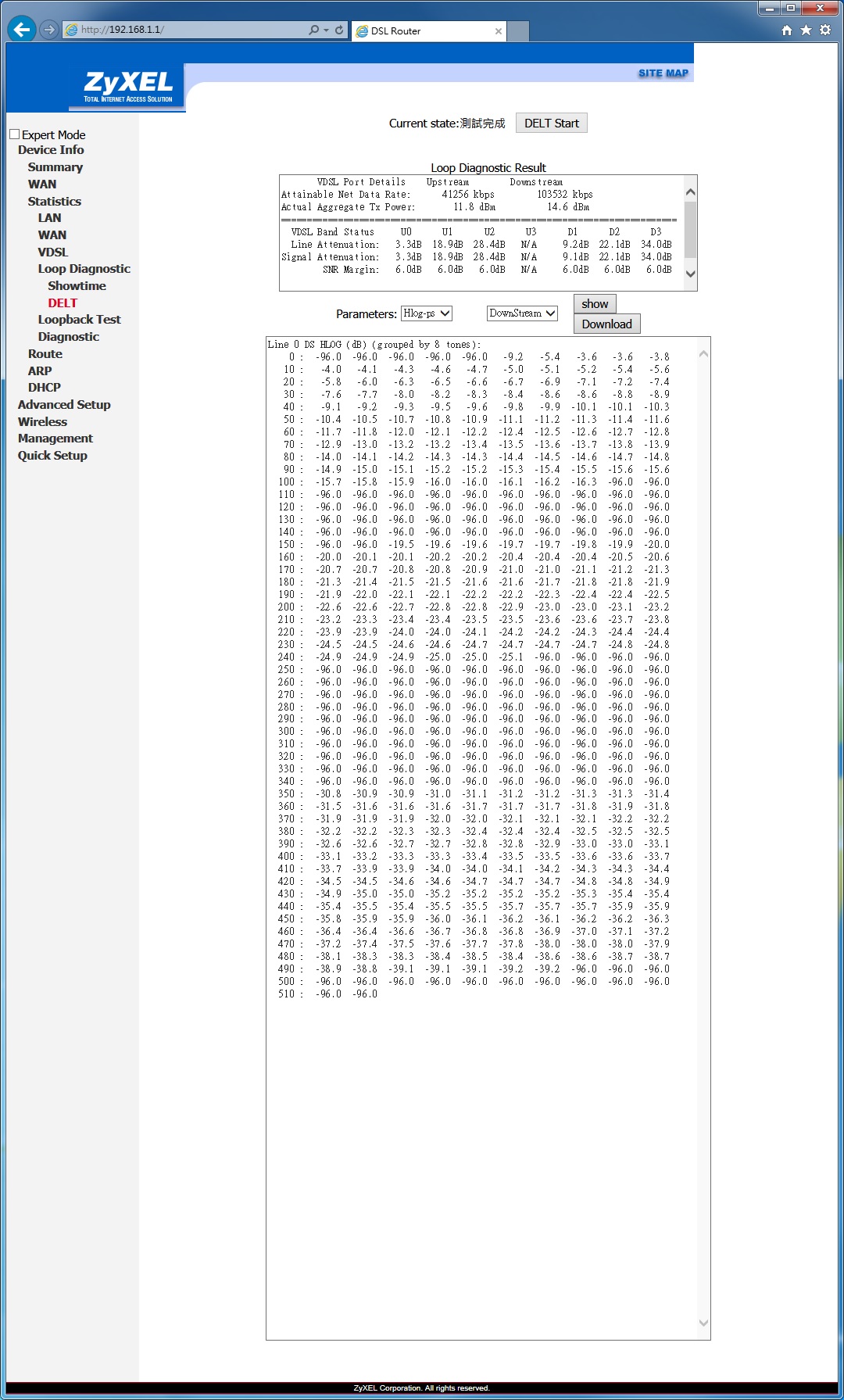This screenshot has height=1400, width=844.
Task: Click the address bar search magnifier icon
Action: click(x=313, y=30)
